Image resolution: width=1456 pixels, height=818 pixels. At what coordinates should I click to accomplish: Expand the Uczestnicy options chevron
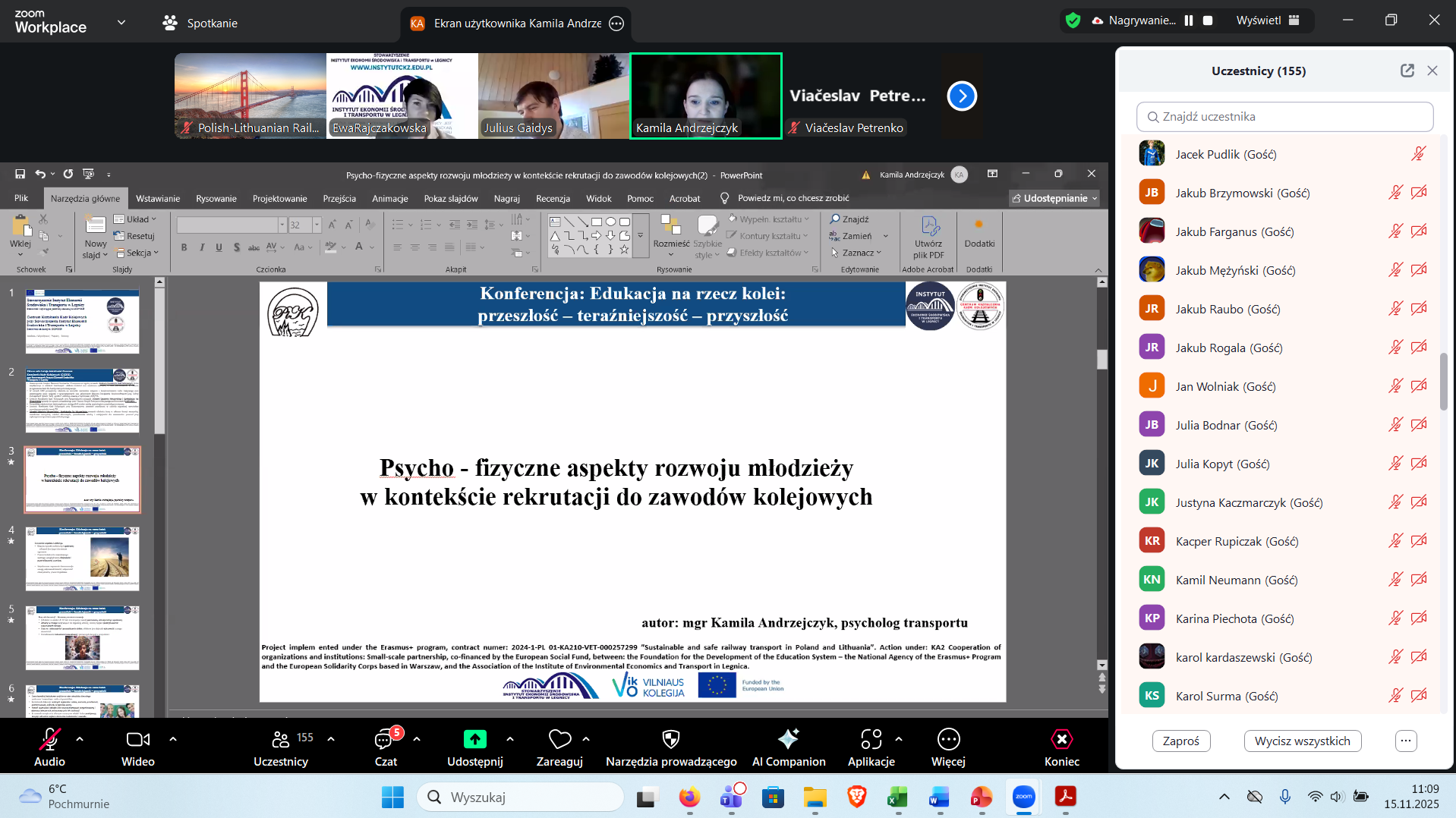click(331, 738)
